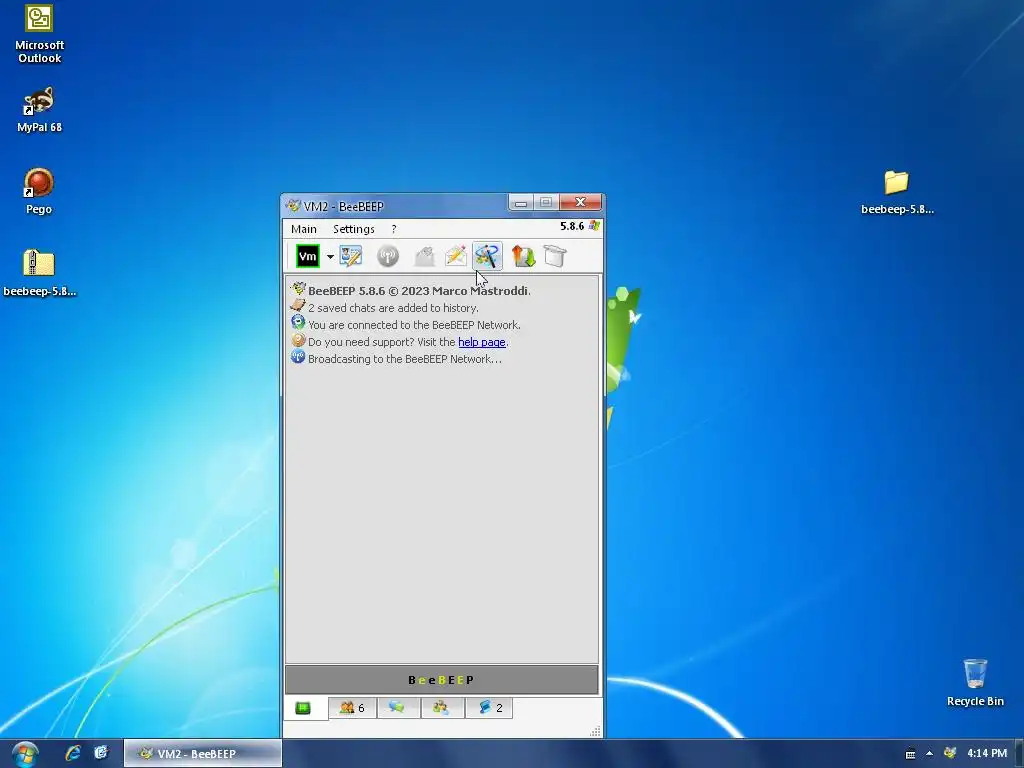Image resolution: width=1024 pixels, height=768 pixels.
Task: Click 'Broadcasting to the BeeBEEP Network...' line
Action: pos(405,359)
